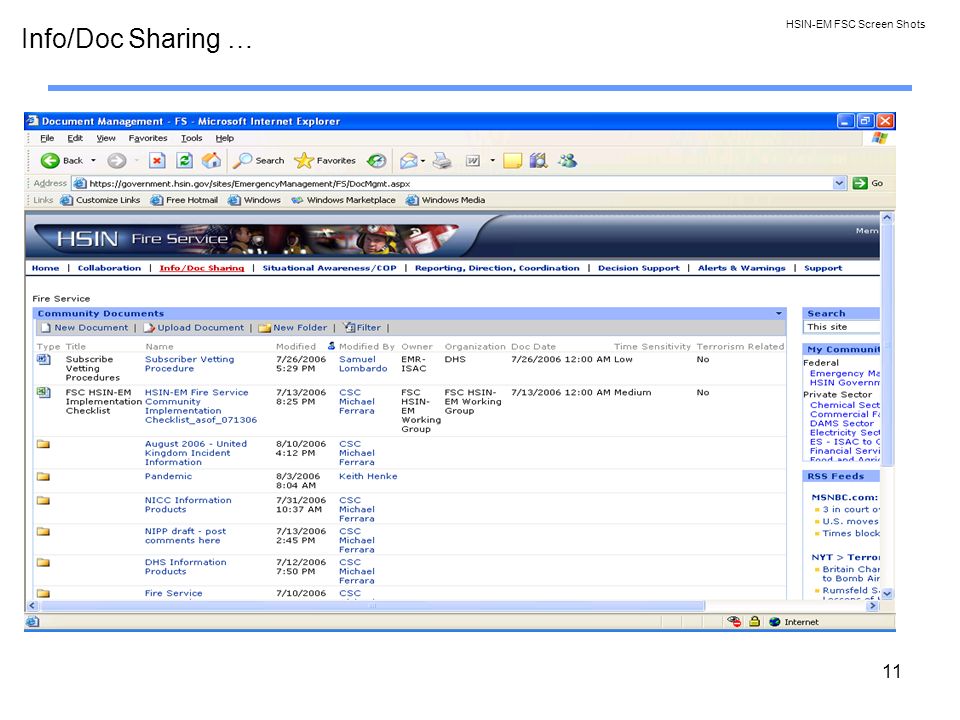Click the folder icon for NIPP draft

43,531
